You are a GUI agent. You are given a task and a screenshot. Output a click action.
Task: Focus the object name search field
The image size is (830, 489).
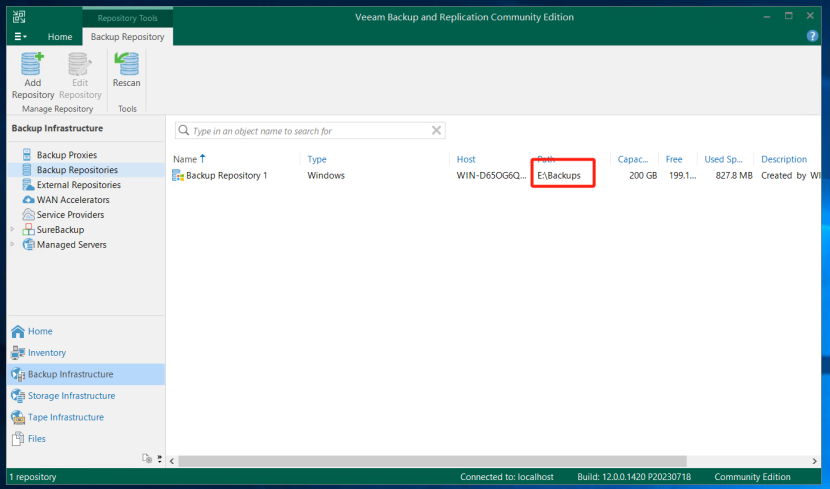tap(310, 131)
